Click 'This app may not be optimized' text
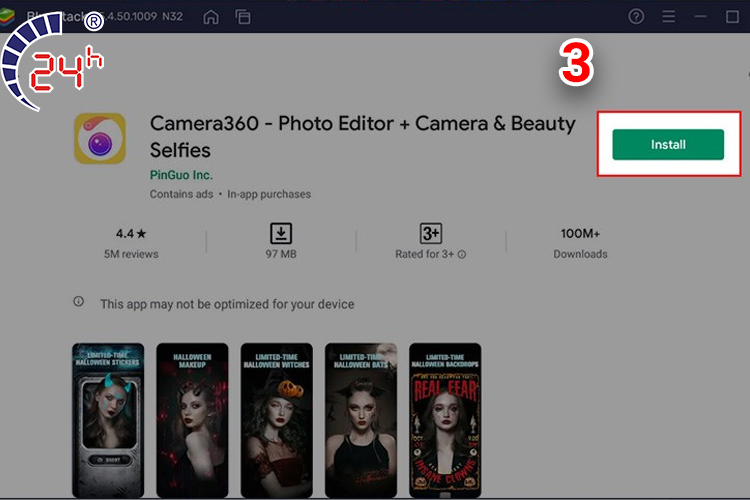Image resolution: width=750 pixels, height=500 pixels. tap(227, 304)
